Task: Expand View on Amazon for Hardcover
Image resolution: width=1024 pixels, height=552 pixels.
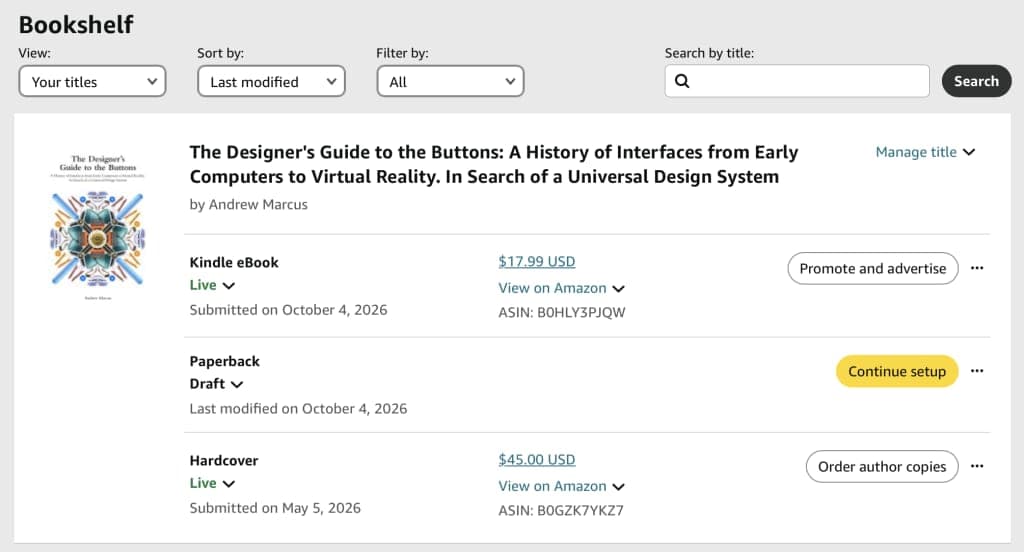Action: (562, 486)
